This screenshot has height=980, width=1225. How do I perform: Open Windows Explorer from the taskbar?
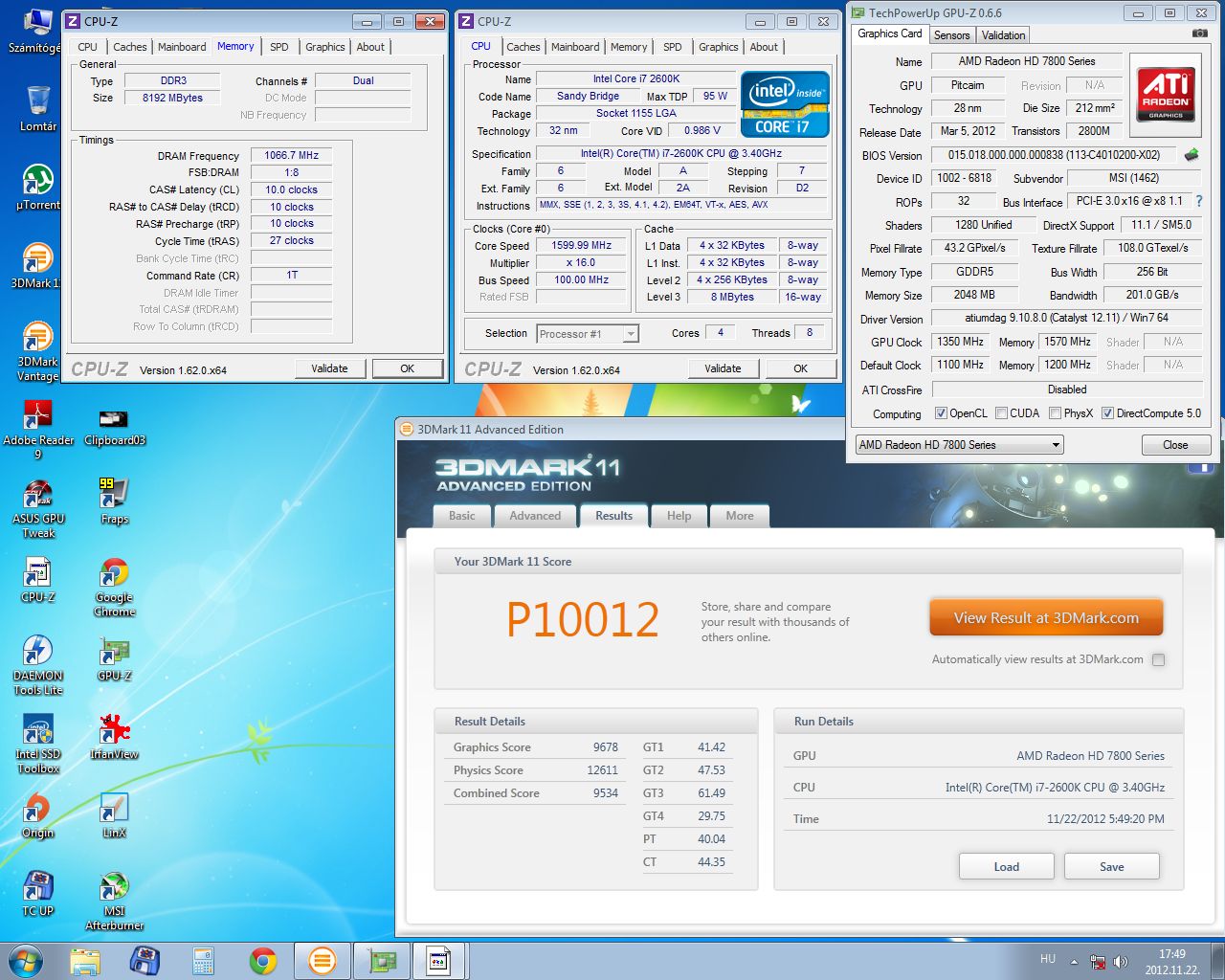tap(85, 960)
